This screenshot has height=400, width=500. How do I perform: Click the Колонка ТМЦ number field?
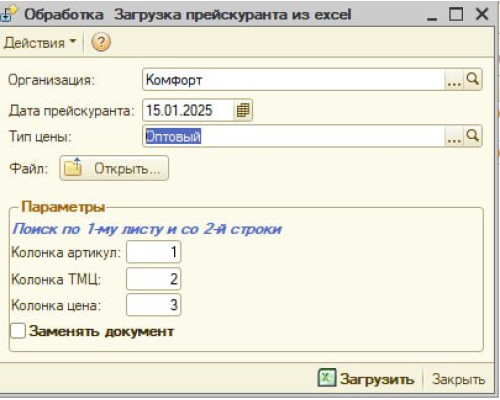tap(154, 279)
